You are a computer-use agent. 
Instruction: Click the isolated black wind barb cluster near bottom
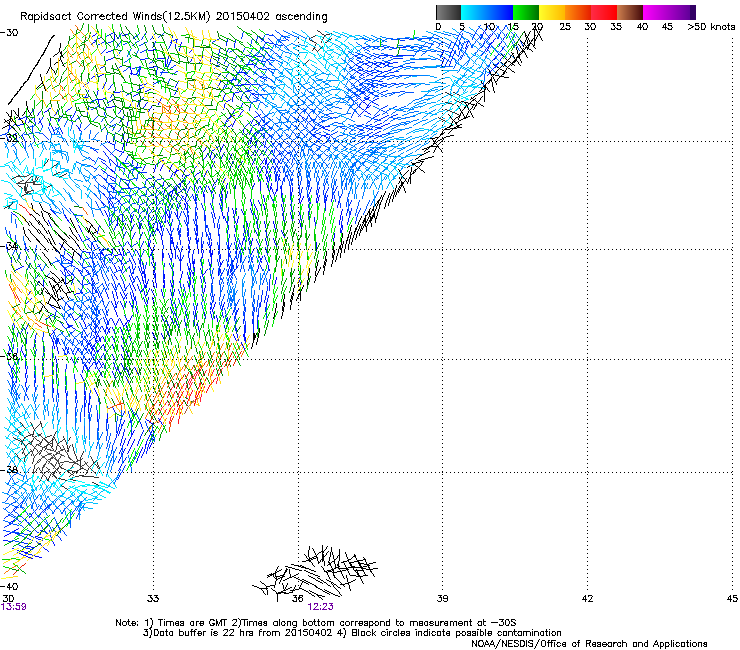point(315,572)
